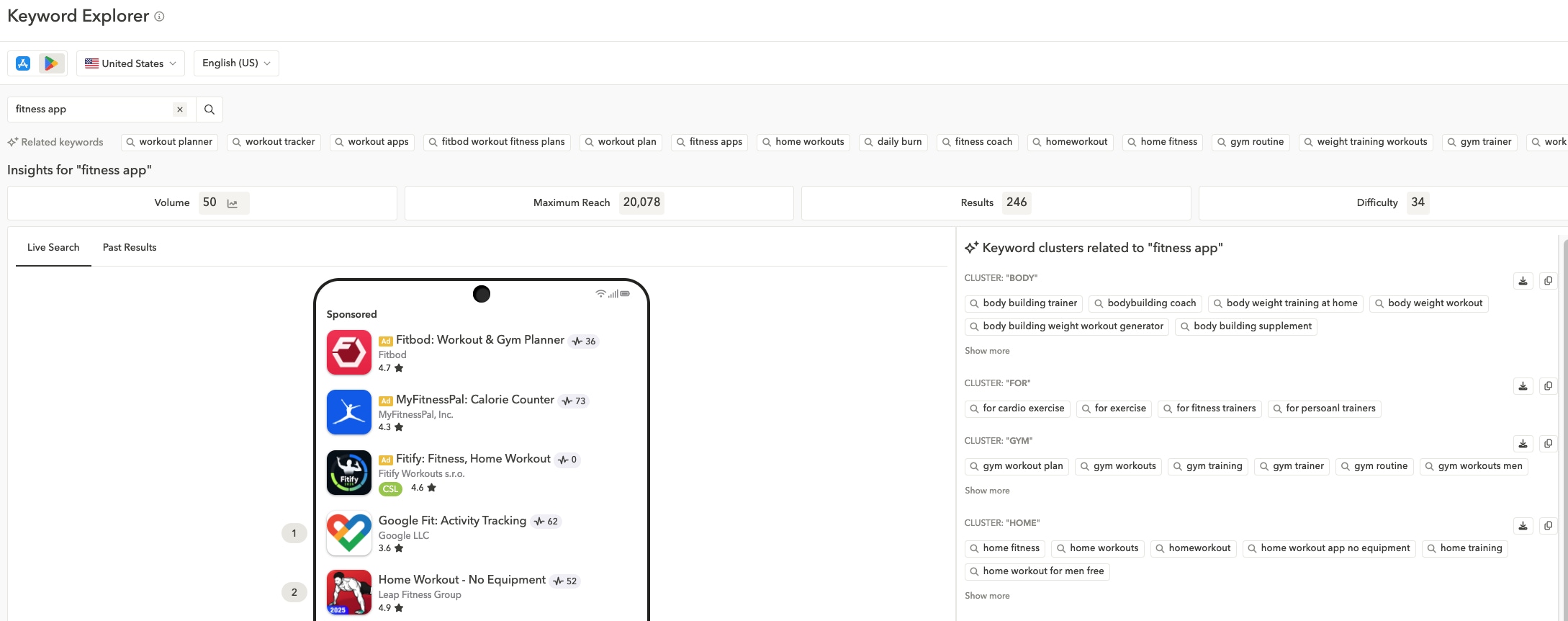The width and height of the screenshot is (1568, 621).
Task: Copy the BODY cluster keywords
Action: click(1548, 281)
